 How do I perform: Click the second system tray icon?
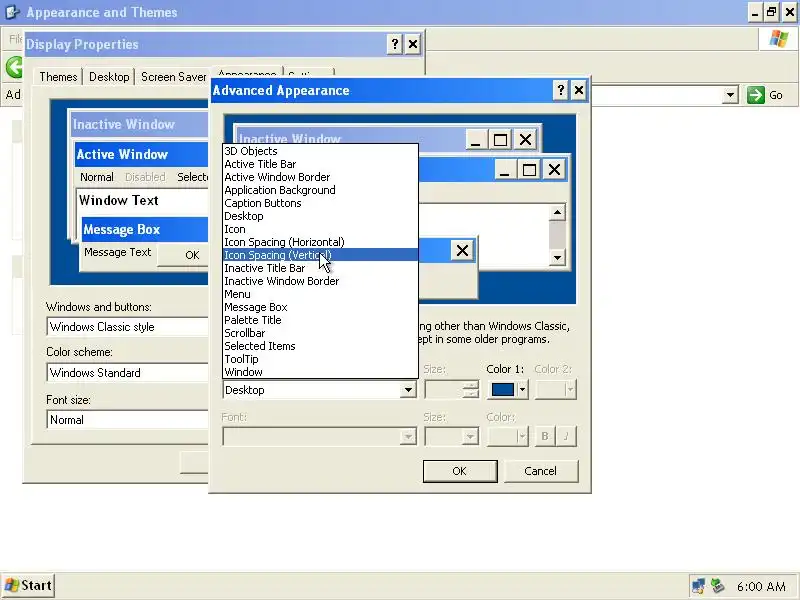[718, 586]
